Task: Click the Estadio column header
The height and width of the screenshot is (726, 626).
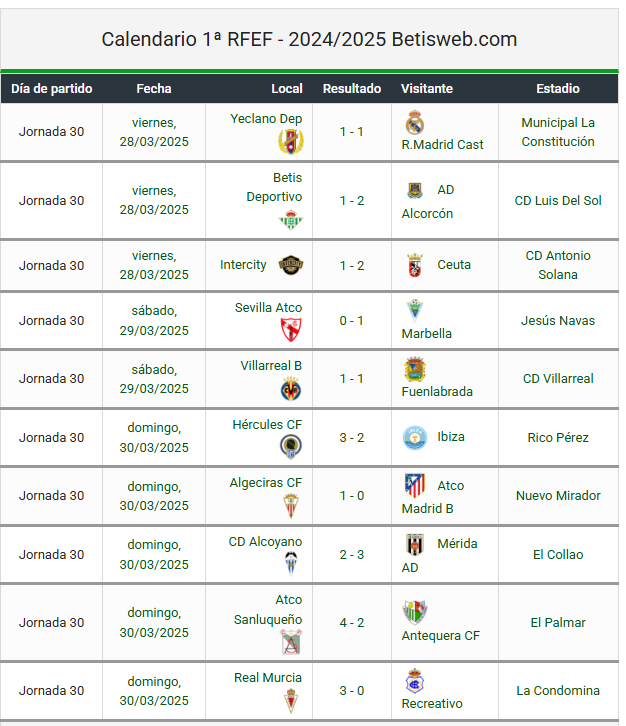Action: tap(558, 88)
